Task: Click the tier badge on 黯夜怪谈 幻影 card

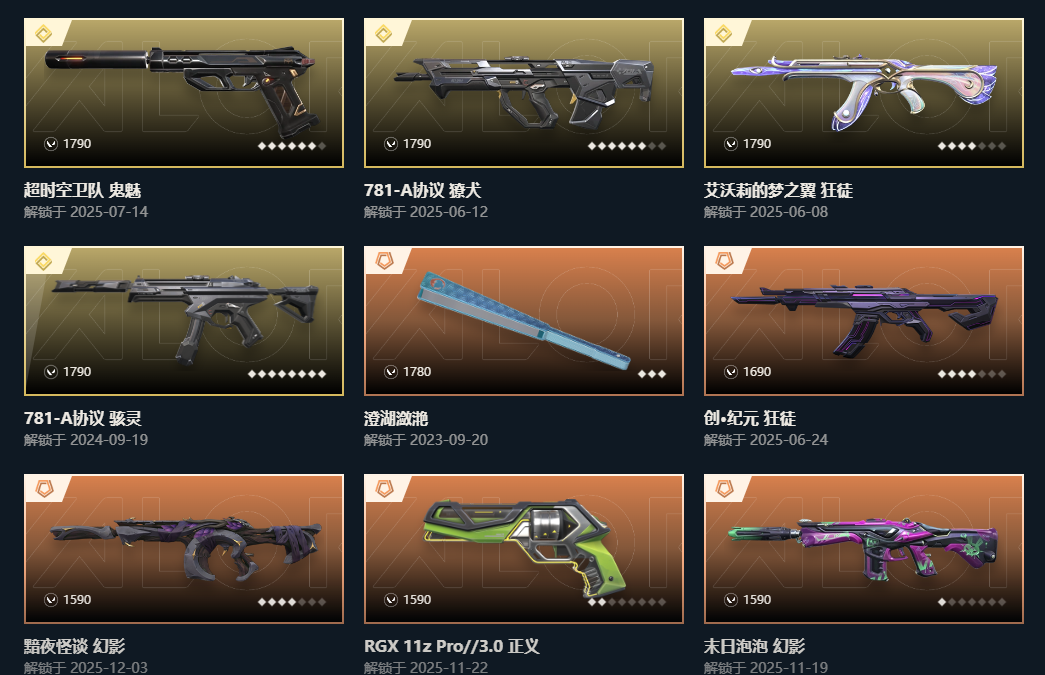Action: coord(45,489)
